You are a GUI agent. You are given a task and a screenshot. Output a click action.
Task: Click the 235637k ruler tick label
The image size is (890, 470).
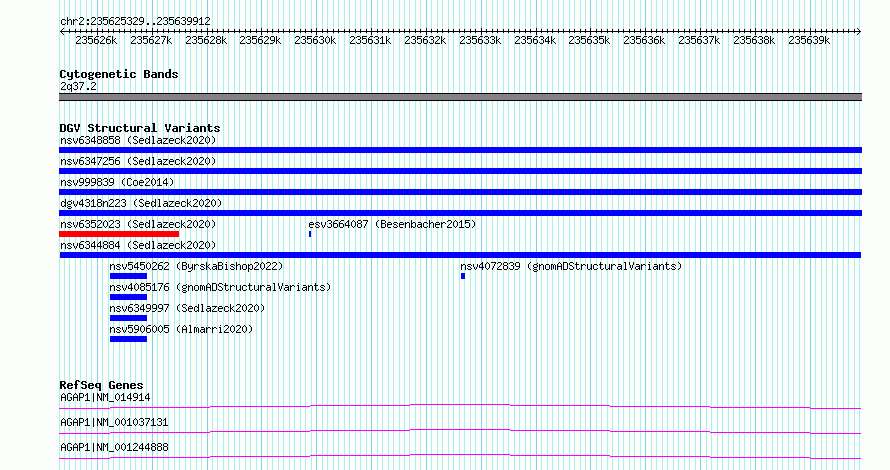coord(699,40)
